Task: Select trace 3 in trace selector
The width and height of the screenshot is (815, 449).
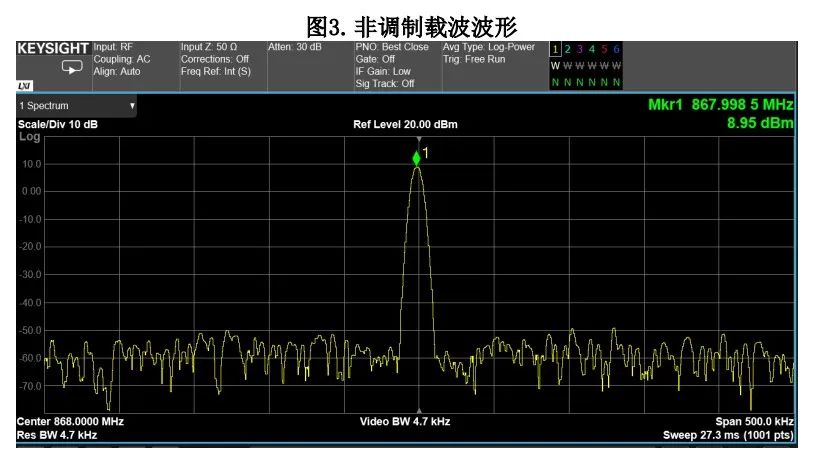Action: coord(580,49)
